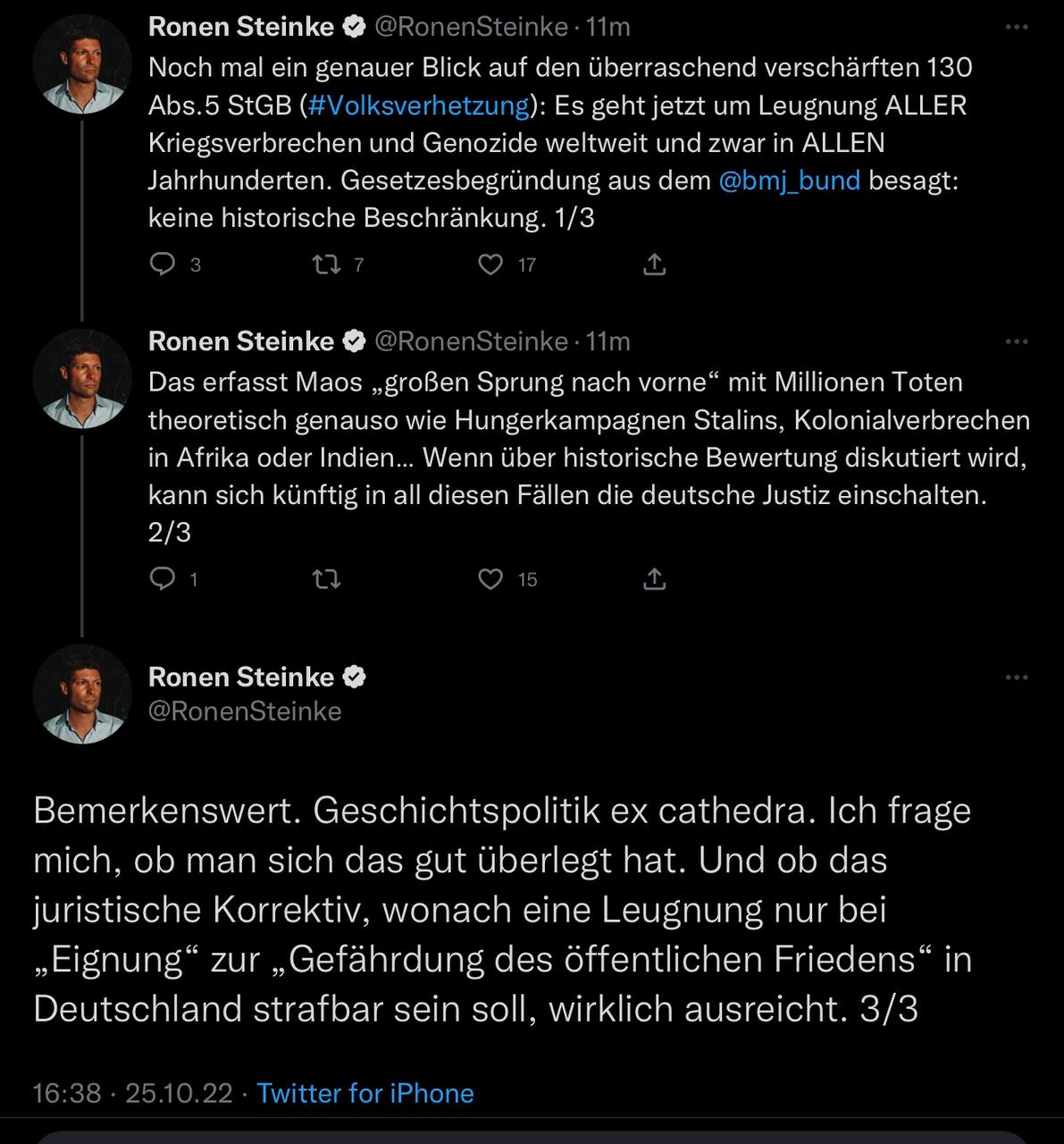The width and height of the screenshot is (1064, 1144).
Task: Click the verified badge on main tweet
Action: click(355, 677)
